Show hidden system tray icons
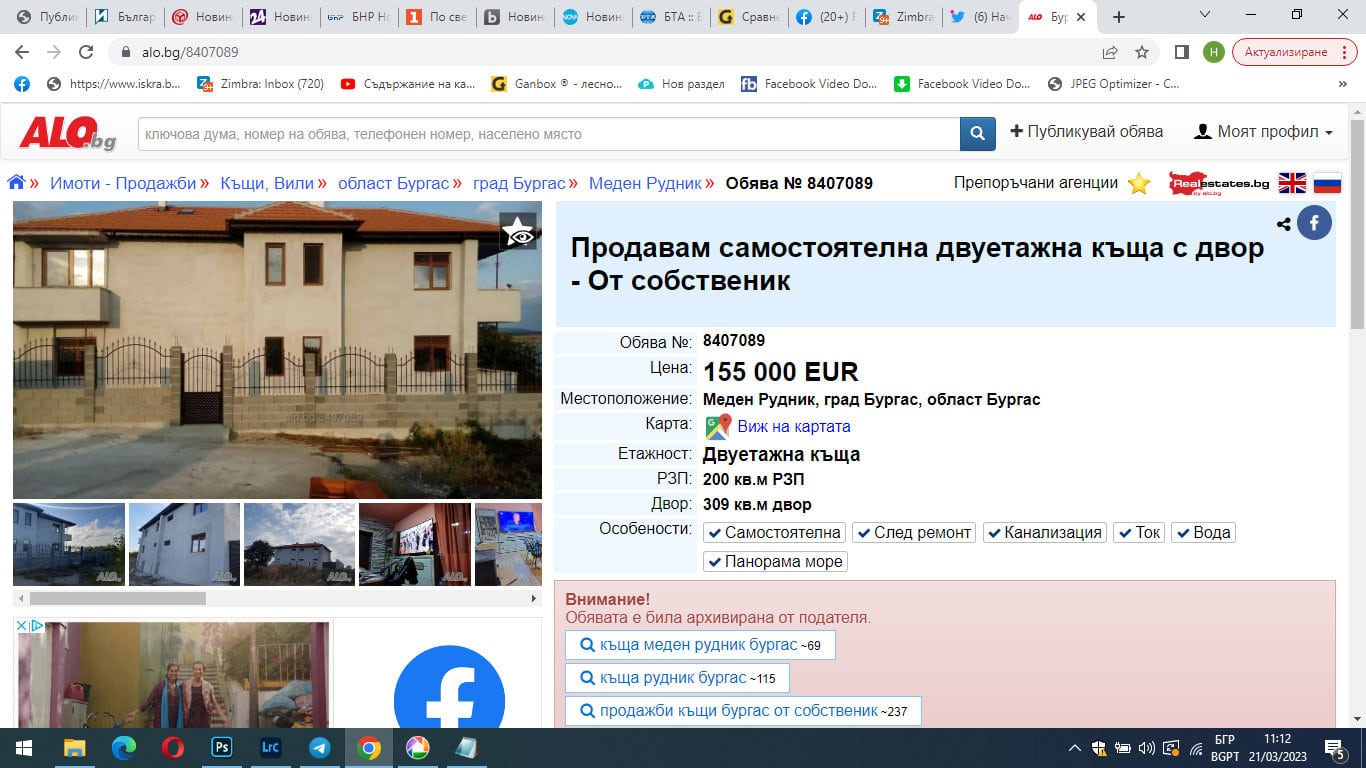The image size is (1366, 768). (x=1075, y=748)
